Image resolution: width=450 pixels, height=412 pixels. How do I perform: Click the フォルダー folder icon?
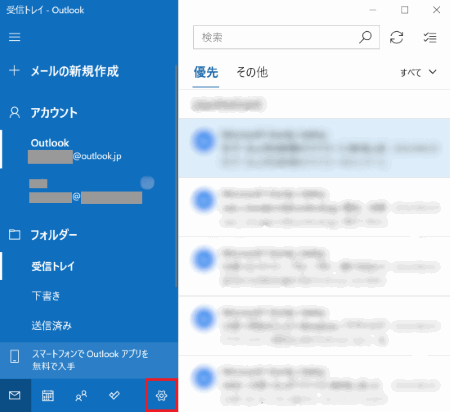pos(15,235)
